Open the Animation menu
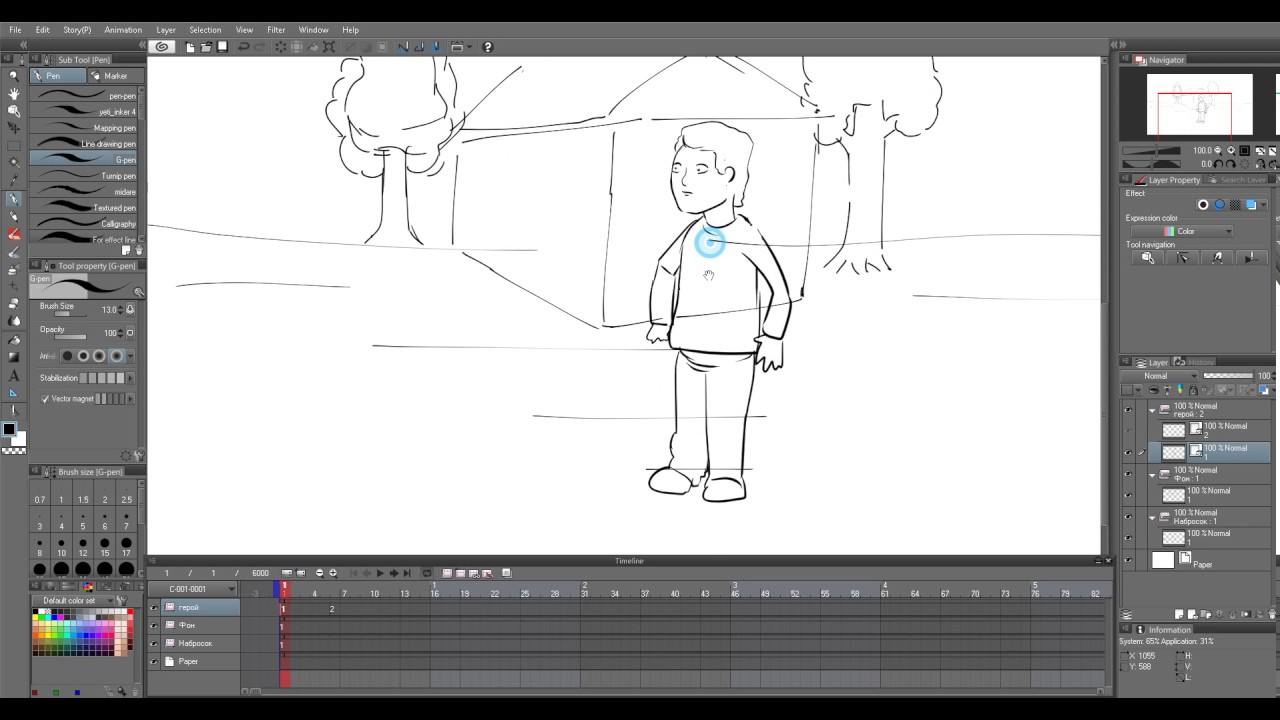The image size is (1280, 720). [123, 30]
